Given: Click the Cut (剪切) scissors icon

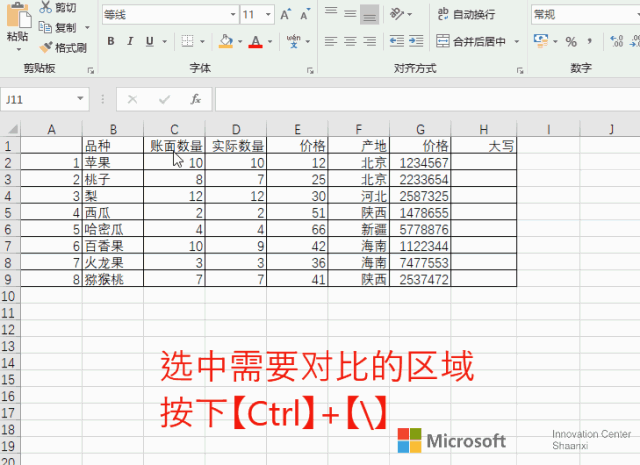Looking at the screenshot, I should pos(46,8).
